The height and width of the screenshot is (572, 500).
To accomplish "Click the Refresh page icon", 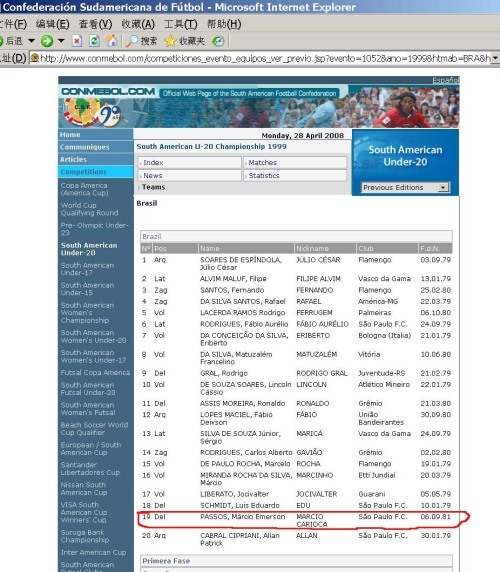I will pyautogui.click(x=94, y=41).
